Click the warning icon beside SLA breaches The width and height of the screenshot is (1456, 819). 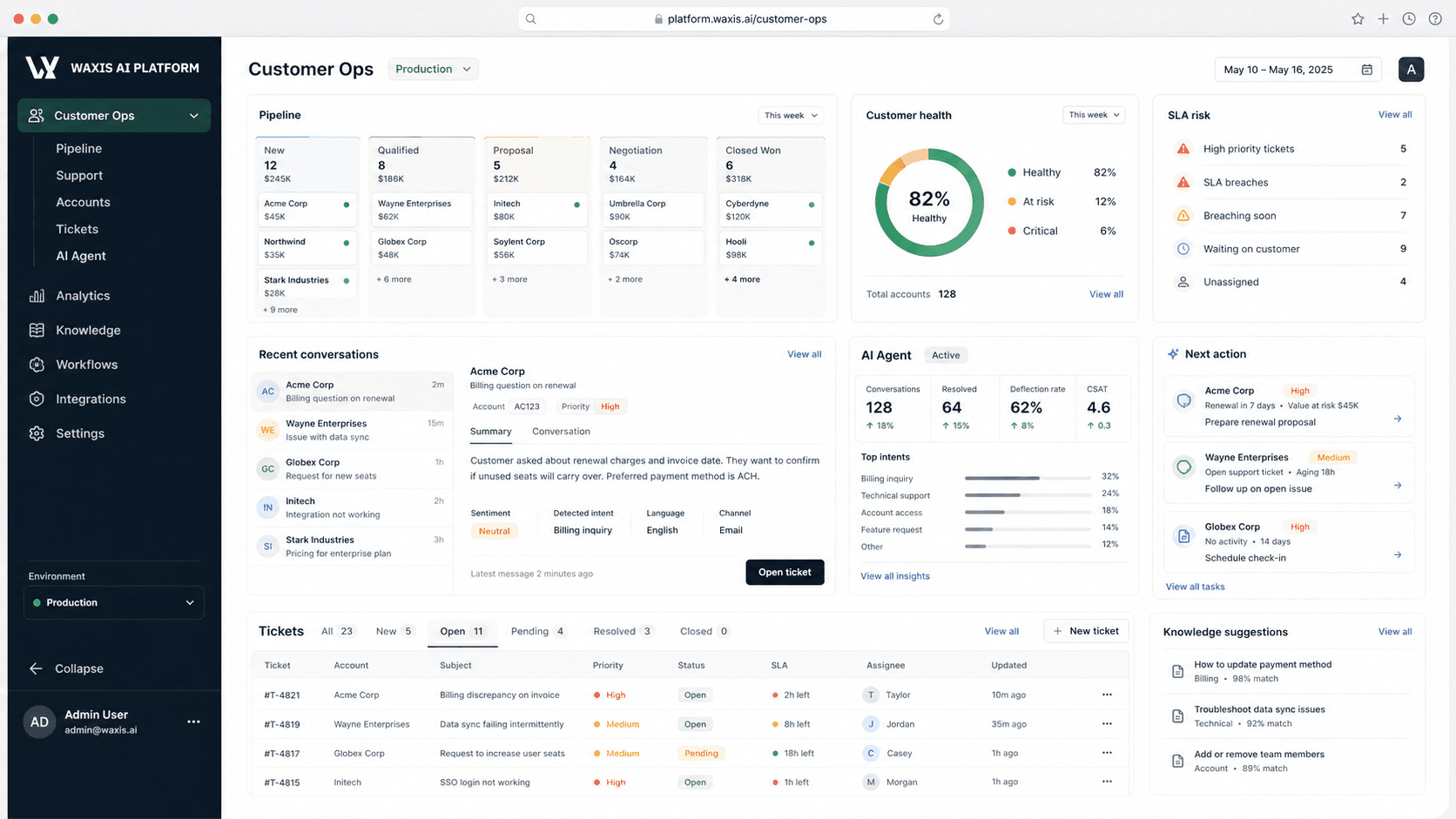[1183, 182]
